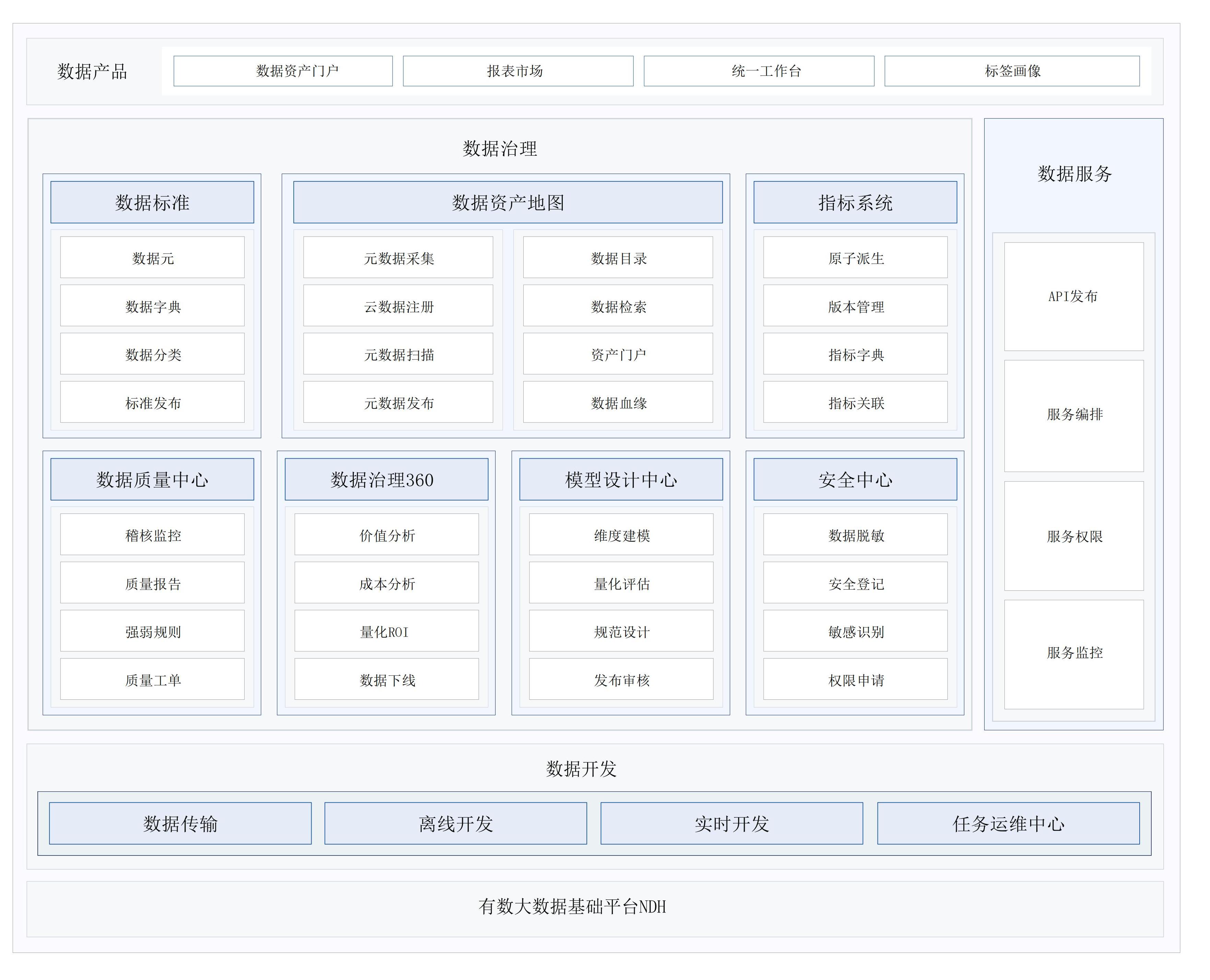The image size is (1210, 980).
Task: Select the 质量工单 item
Action: point(152,679)
